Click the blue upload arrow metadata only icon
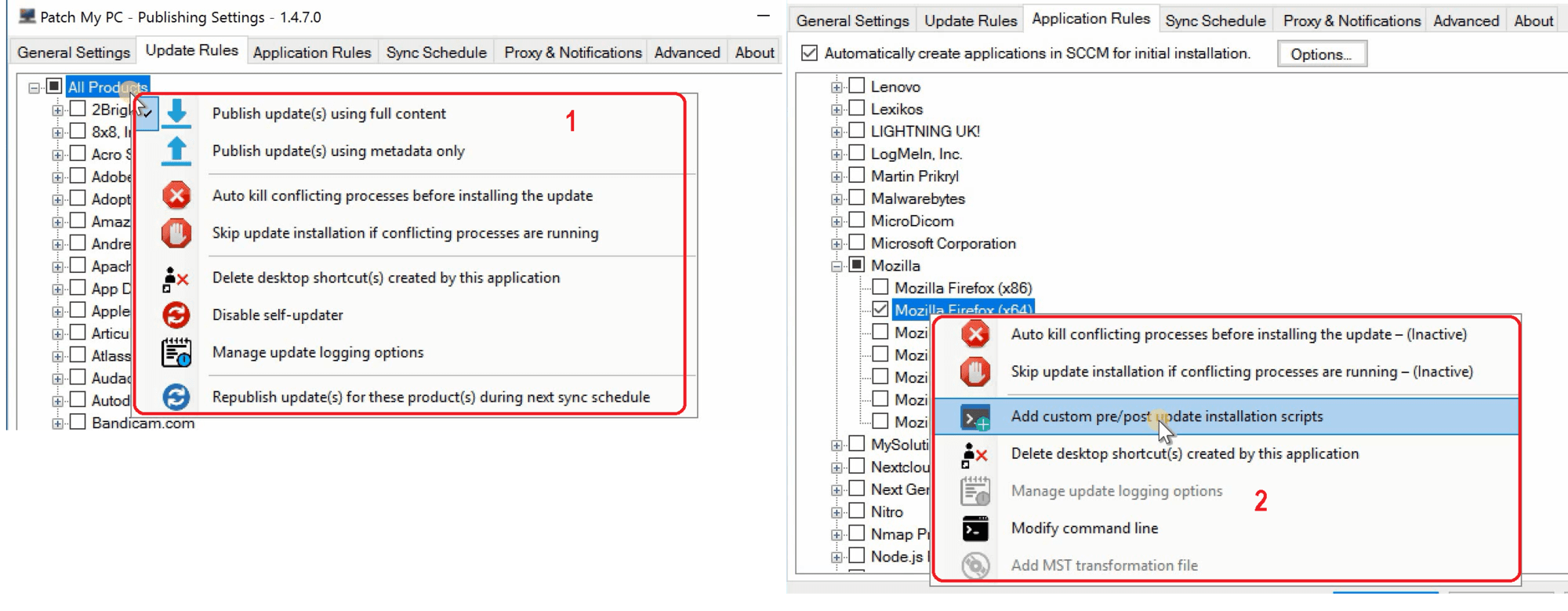 (176, 151)
